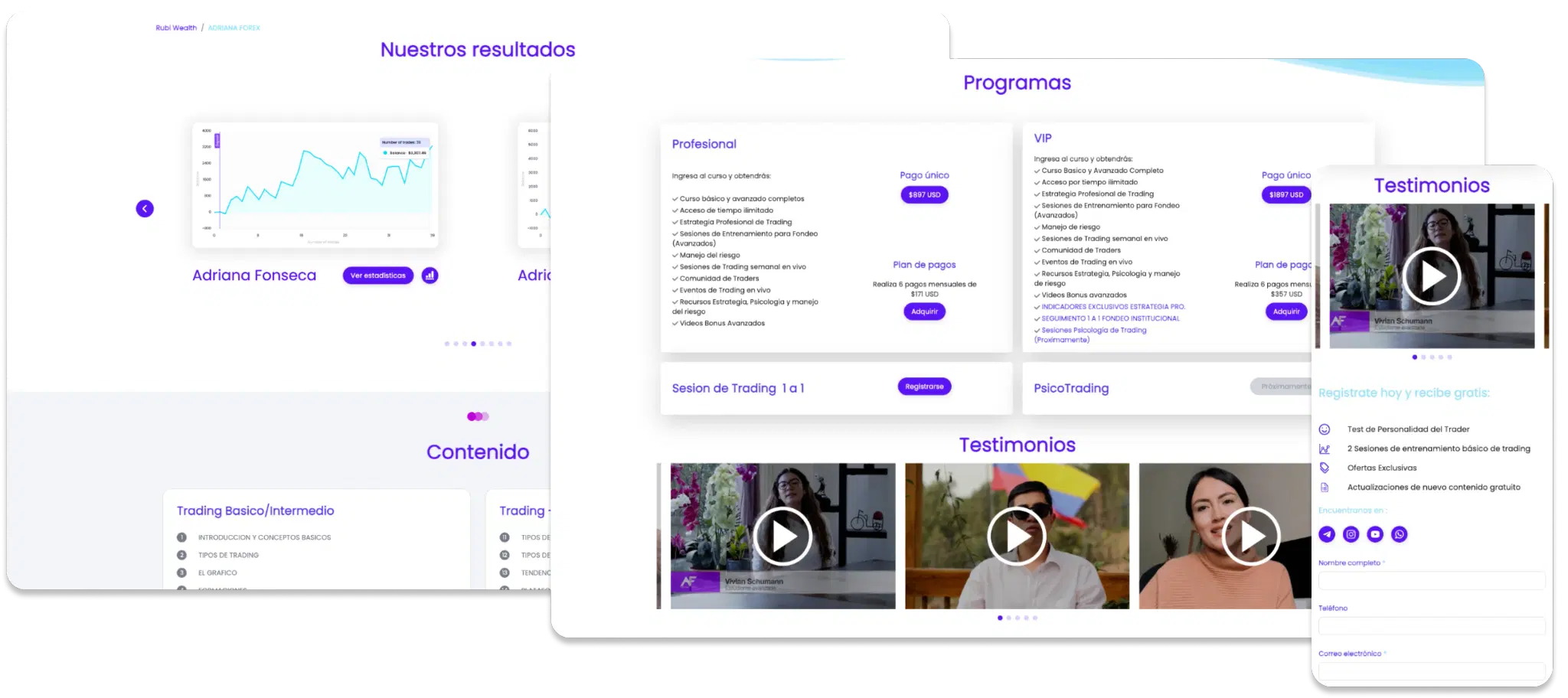Click the Contenido heading
The image size is (1568, 698).
[x=478, y=452]
